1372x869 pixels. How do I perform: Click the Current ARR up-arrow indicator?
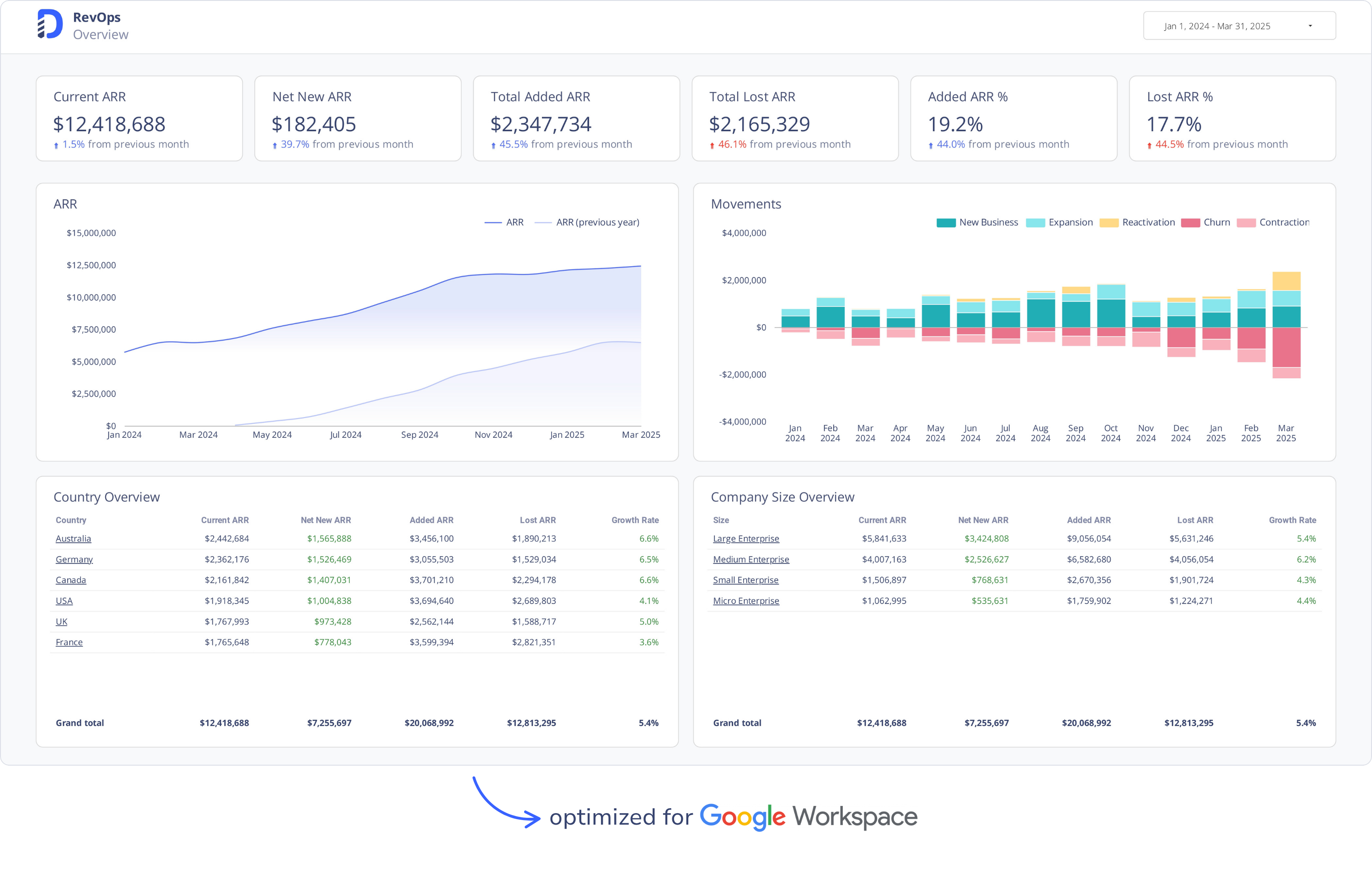[56, 146]
